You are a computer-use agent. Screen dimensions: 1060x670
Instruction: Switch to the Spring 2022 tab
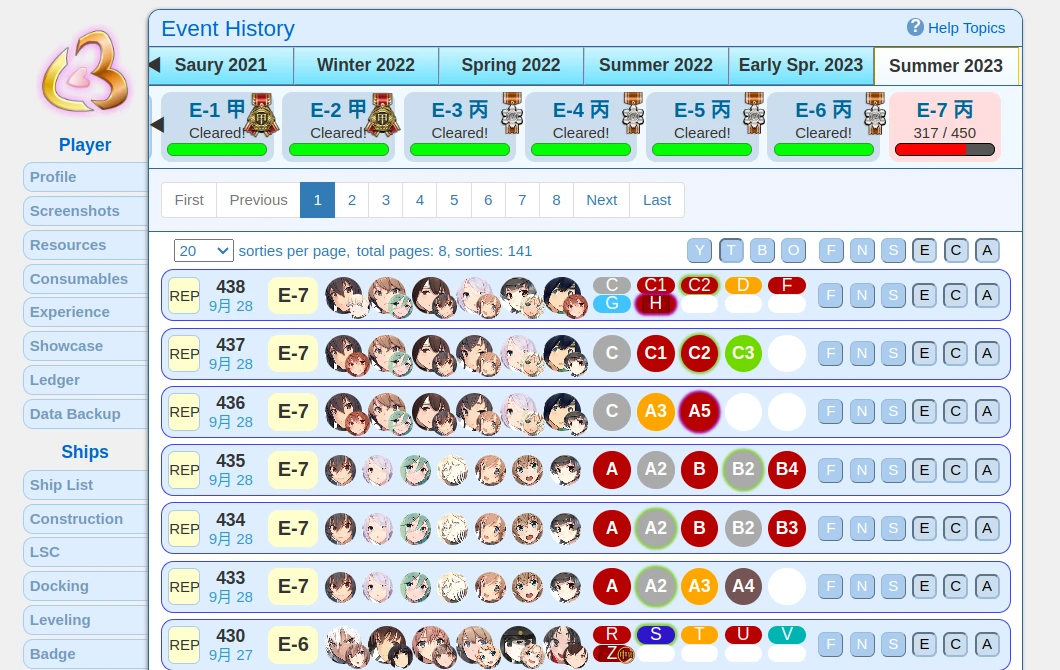pyautogui.click(x=510, y=66)
